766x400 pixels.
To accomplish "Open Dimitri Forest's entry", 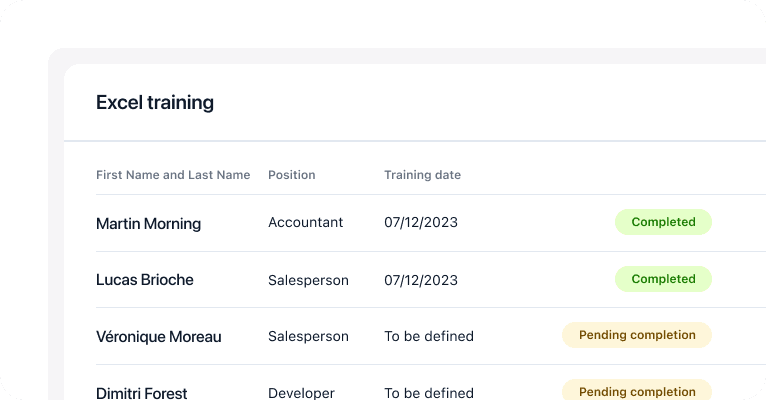I will [x=141, y=393].
